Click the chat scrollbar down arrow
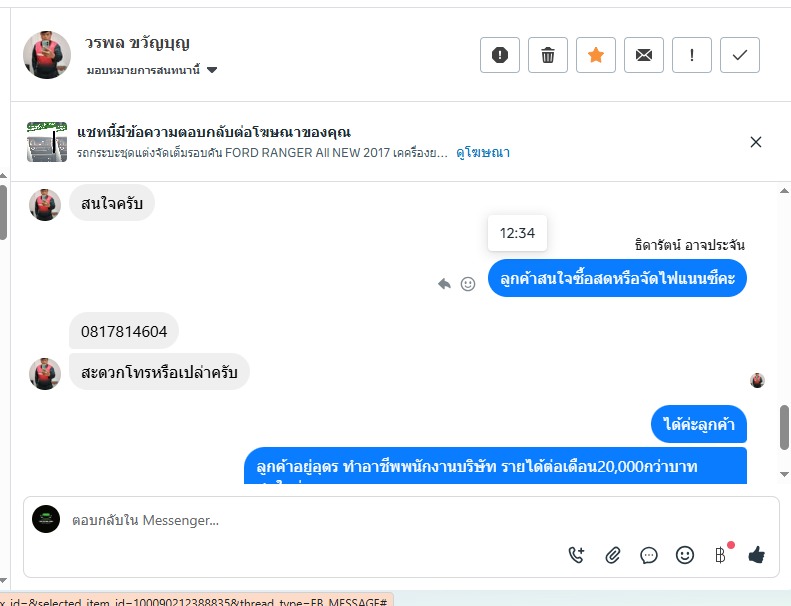Viewport: 791px width, 606px height. coord(784,474)
